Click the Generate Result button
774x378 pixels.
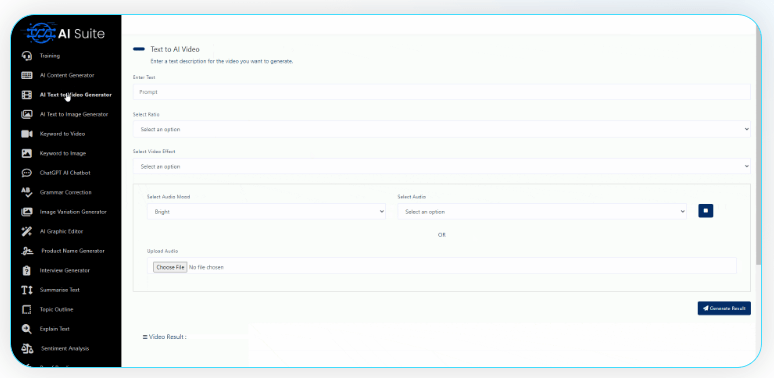click(724, 308)
